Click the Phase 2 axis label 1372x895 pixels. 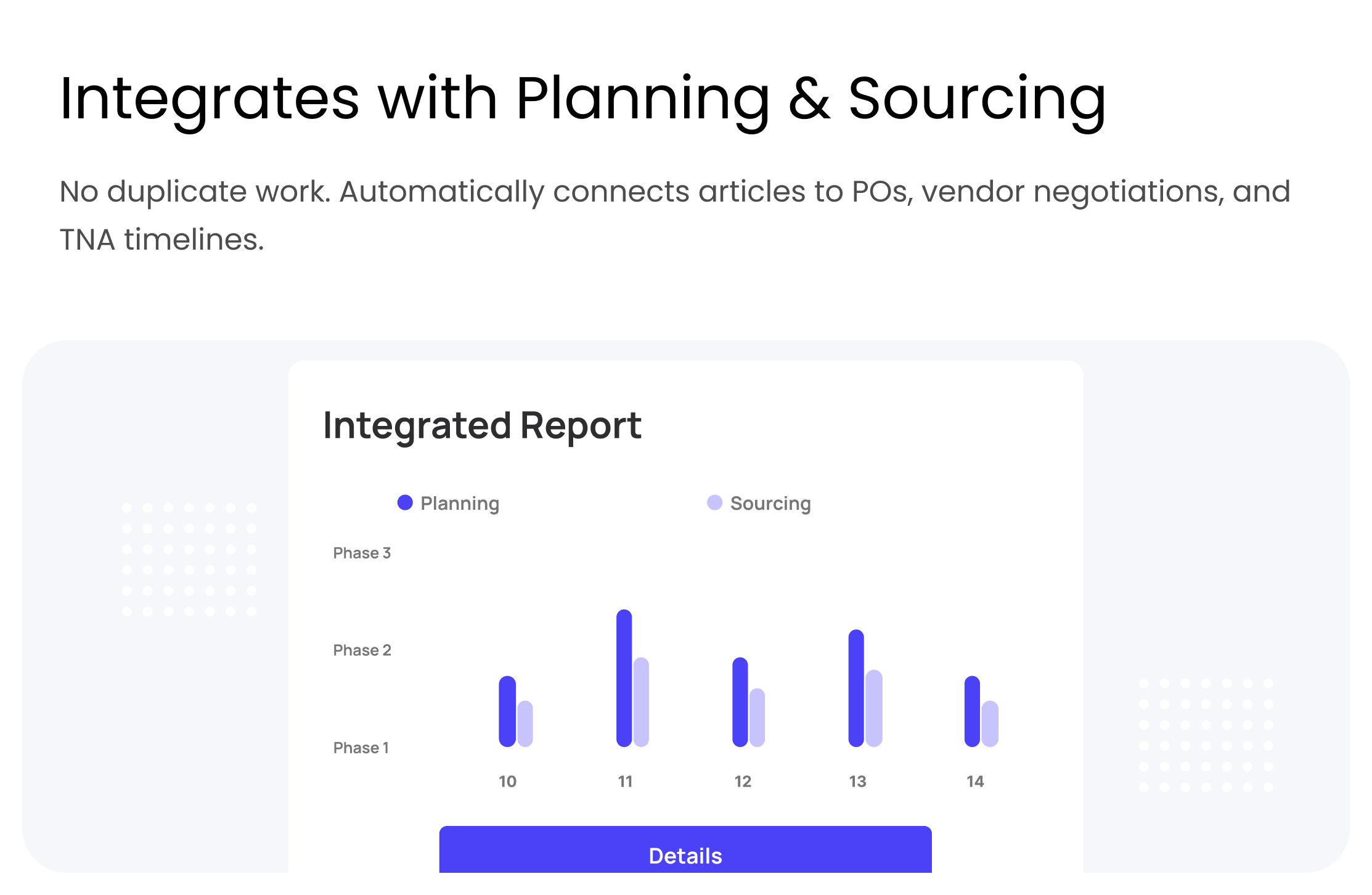point(362,650)
